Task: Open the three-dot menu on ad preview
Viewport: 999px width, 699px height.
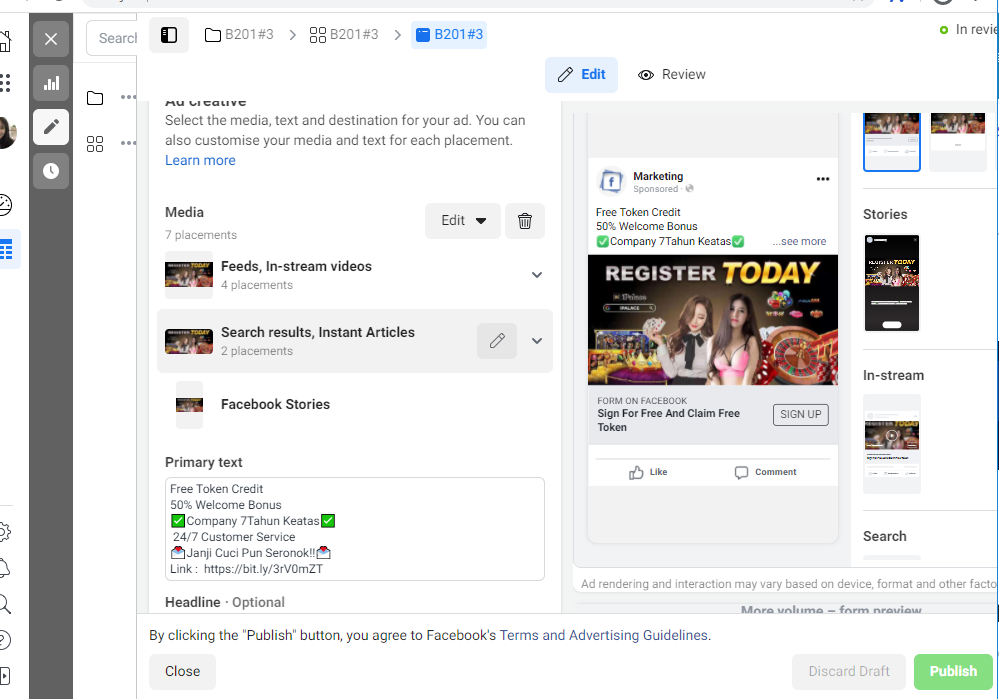Action: click(823, 179)
